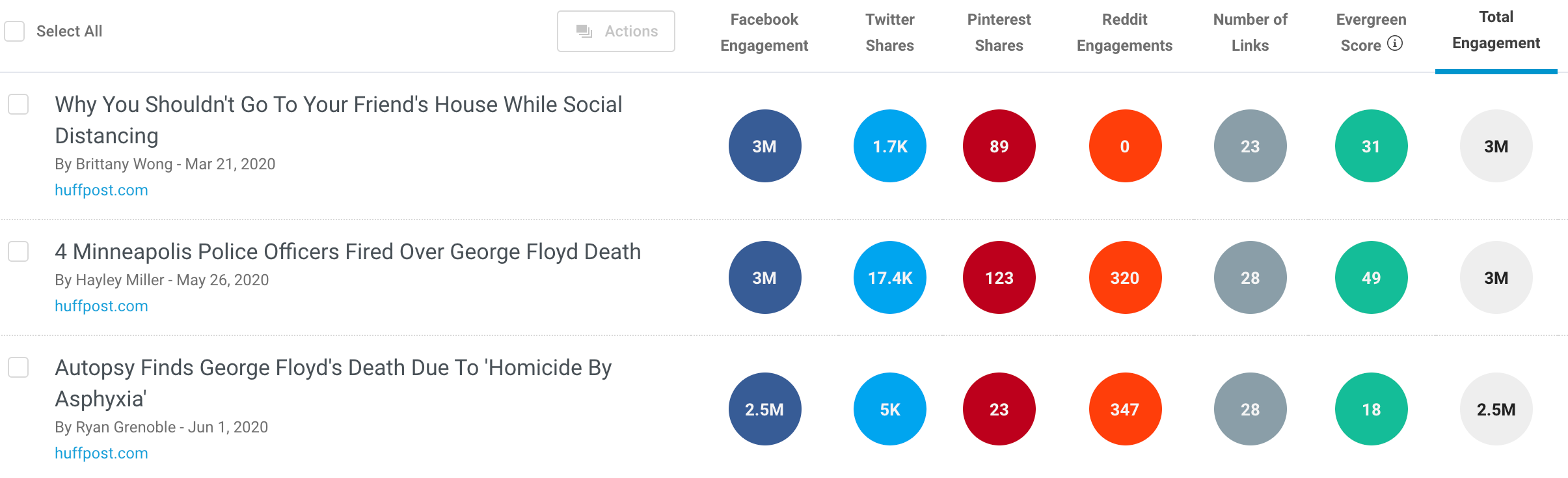1568x478 pixels.
Task: Open the Evergreen Score info tooltip icon
Action: 1394,45
